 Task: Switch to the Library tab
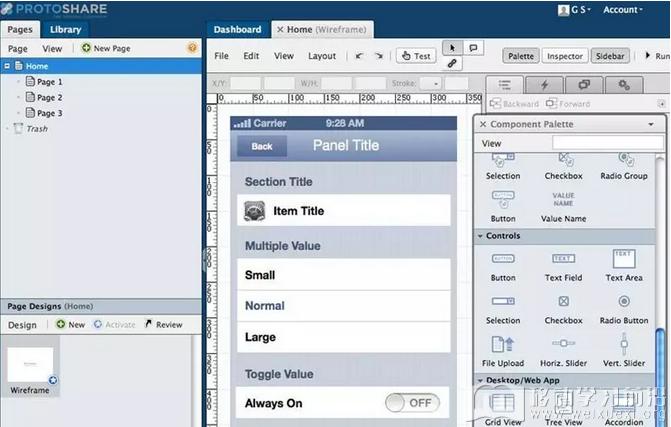tap(65, 30)
